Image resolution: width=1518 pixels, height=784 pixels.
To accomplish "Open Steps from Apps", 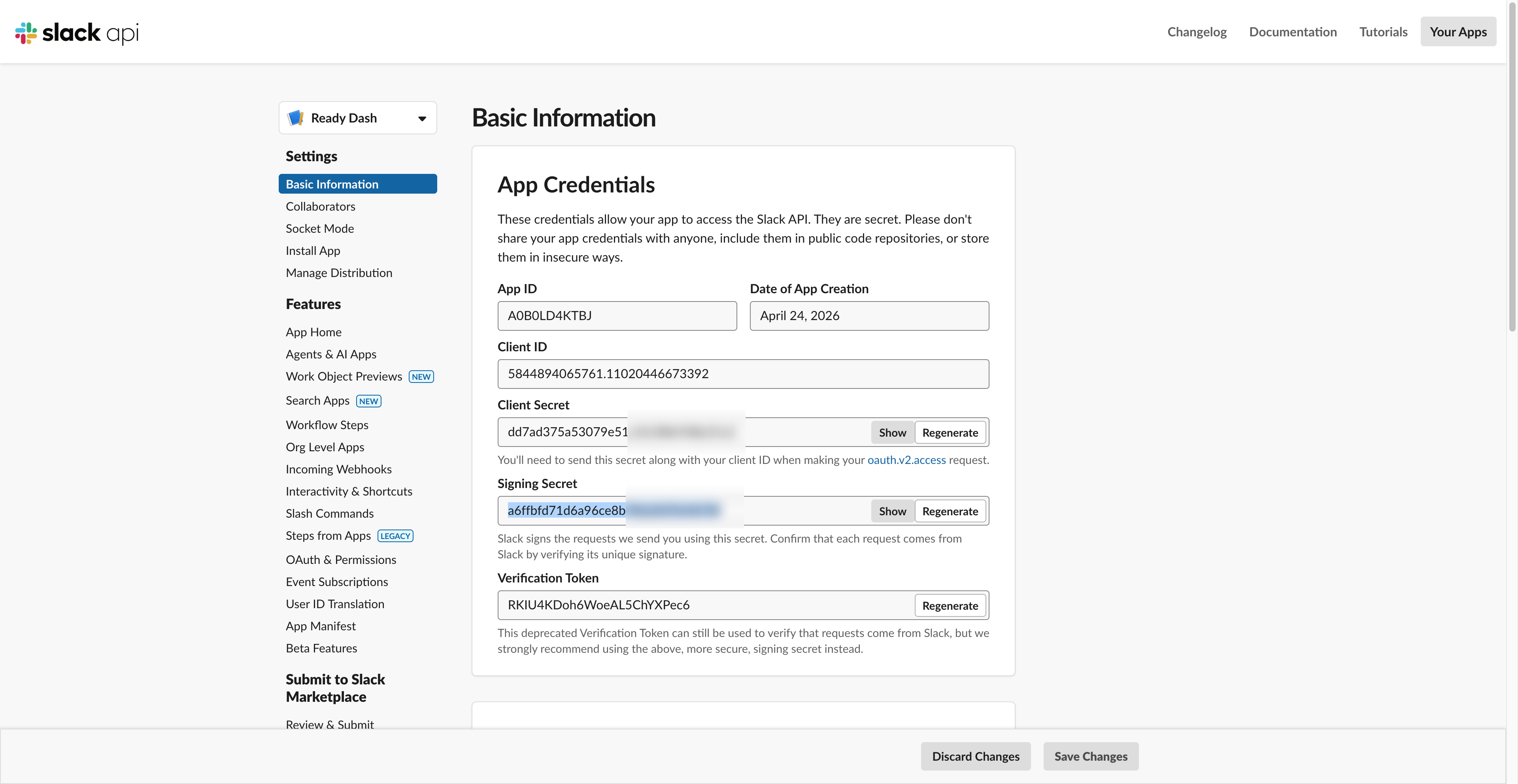I will click(328, 535).
